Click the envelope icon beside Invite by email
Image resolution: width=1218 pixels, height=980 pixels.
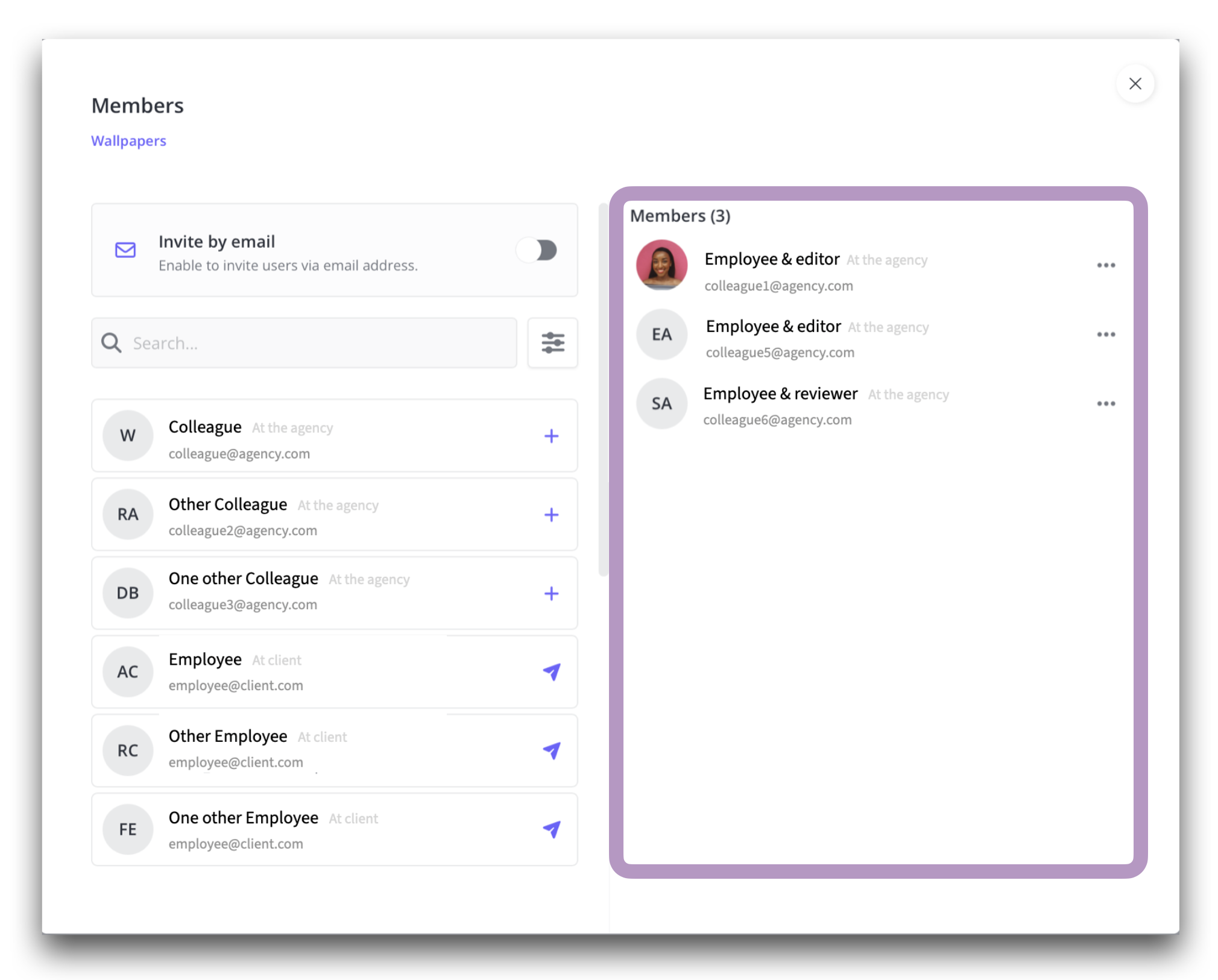[125, 250]
